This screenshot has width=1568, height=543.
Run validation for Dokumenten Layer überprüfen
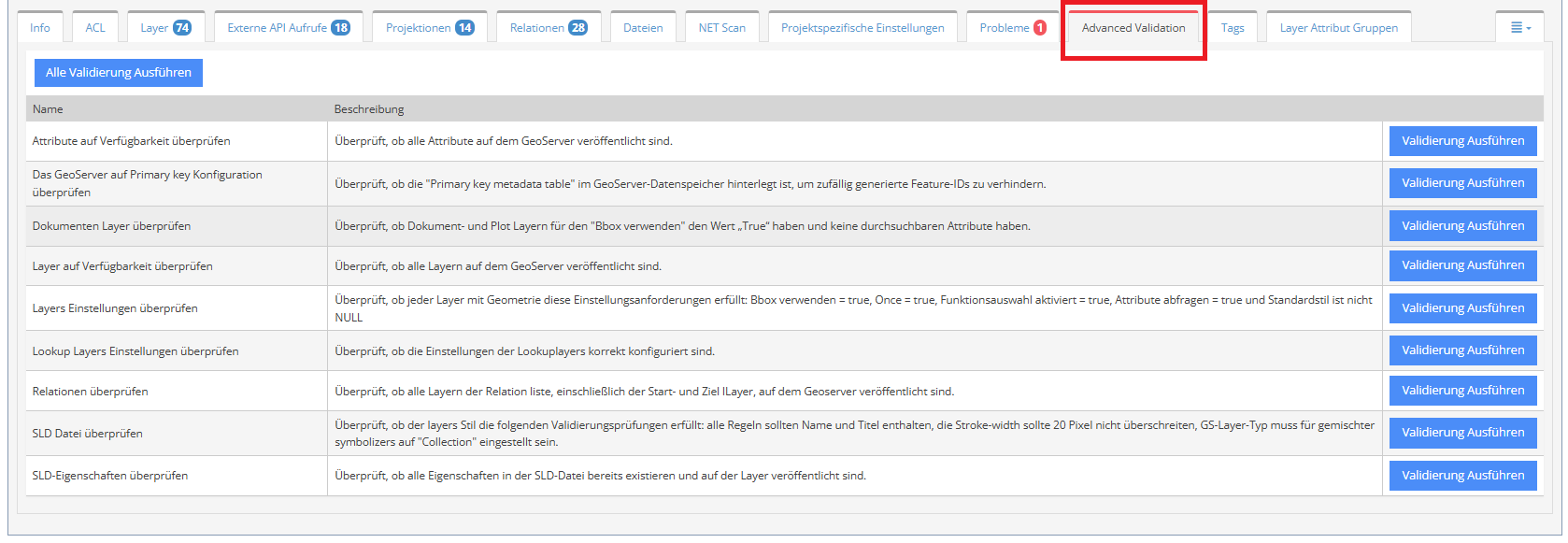(1462, 226)
